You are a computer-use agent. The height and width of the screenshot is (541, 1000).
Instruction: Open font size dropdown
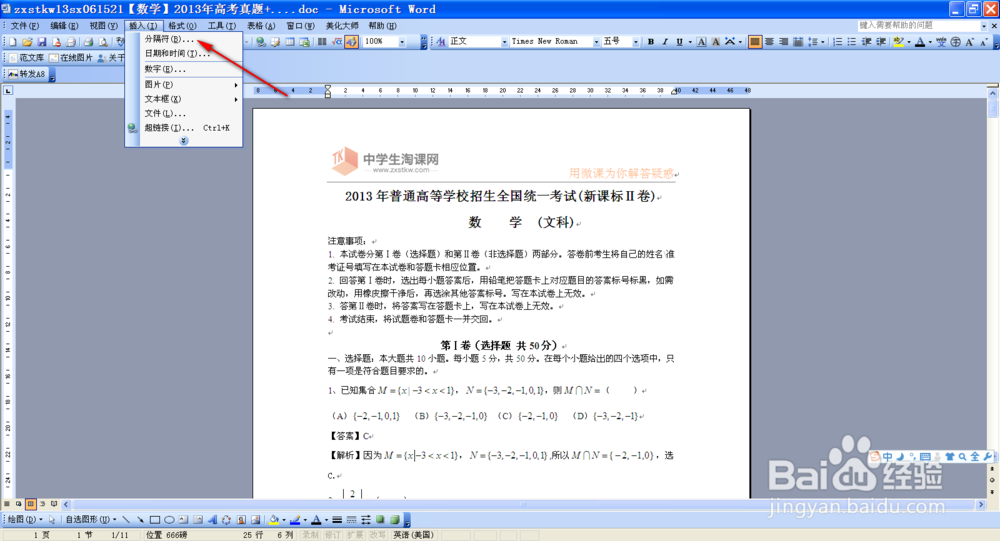click(635, 41)
